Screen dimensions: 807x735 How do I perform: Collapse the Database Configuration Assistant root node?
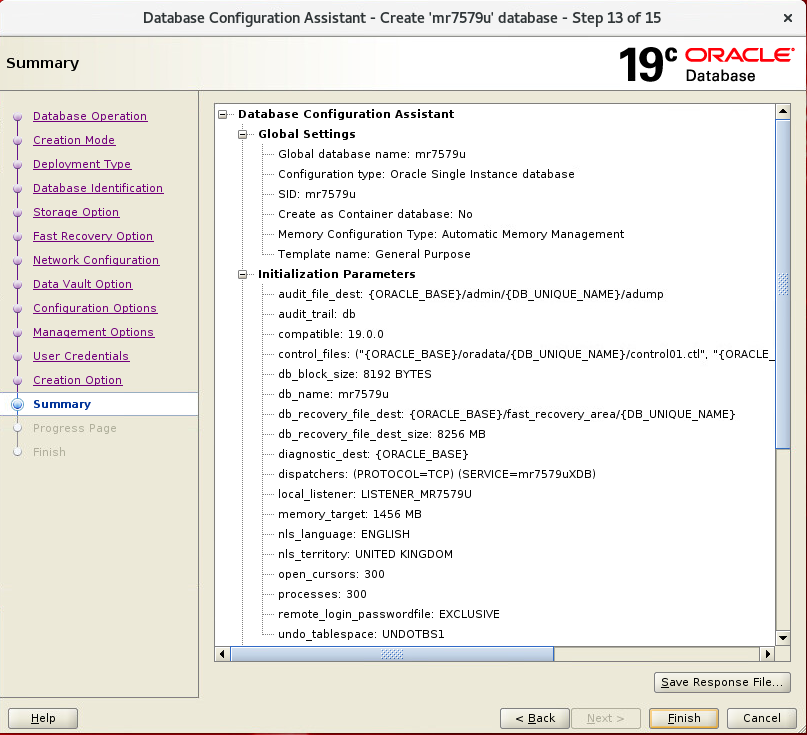tap(222, 114)
